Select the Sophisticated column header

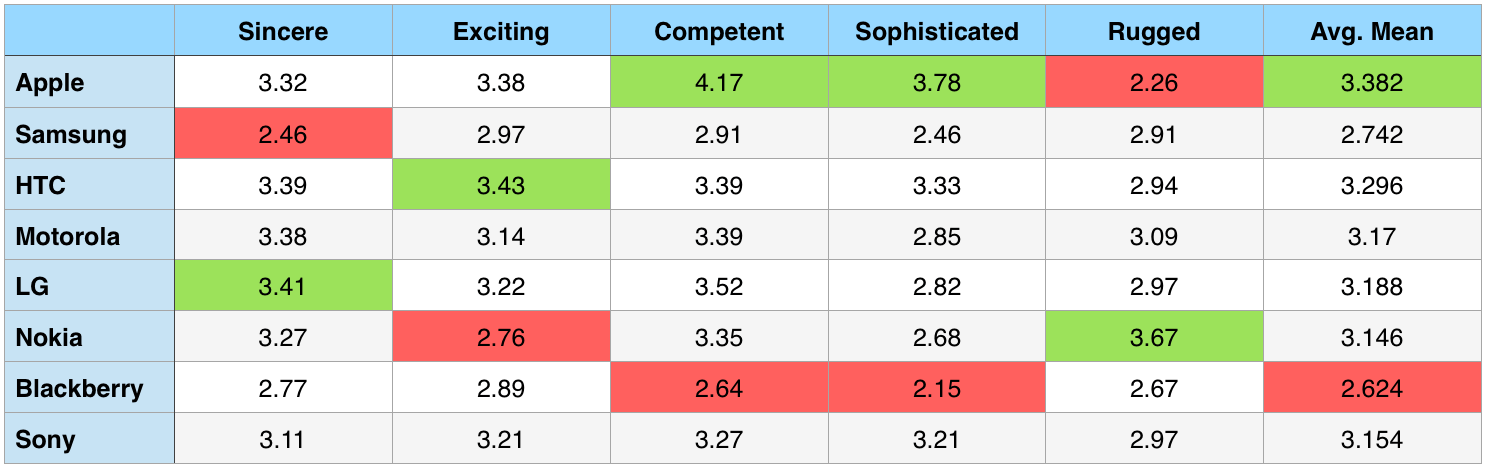(x=937, y=32)
